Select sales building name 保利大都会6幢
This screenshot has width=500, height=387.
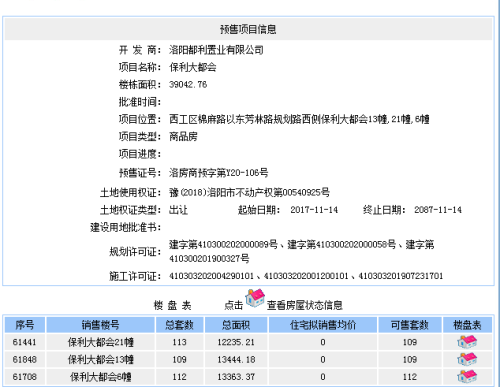[x=100, y=377]
